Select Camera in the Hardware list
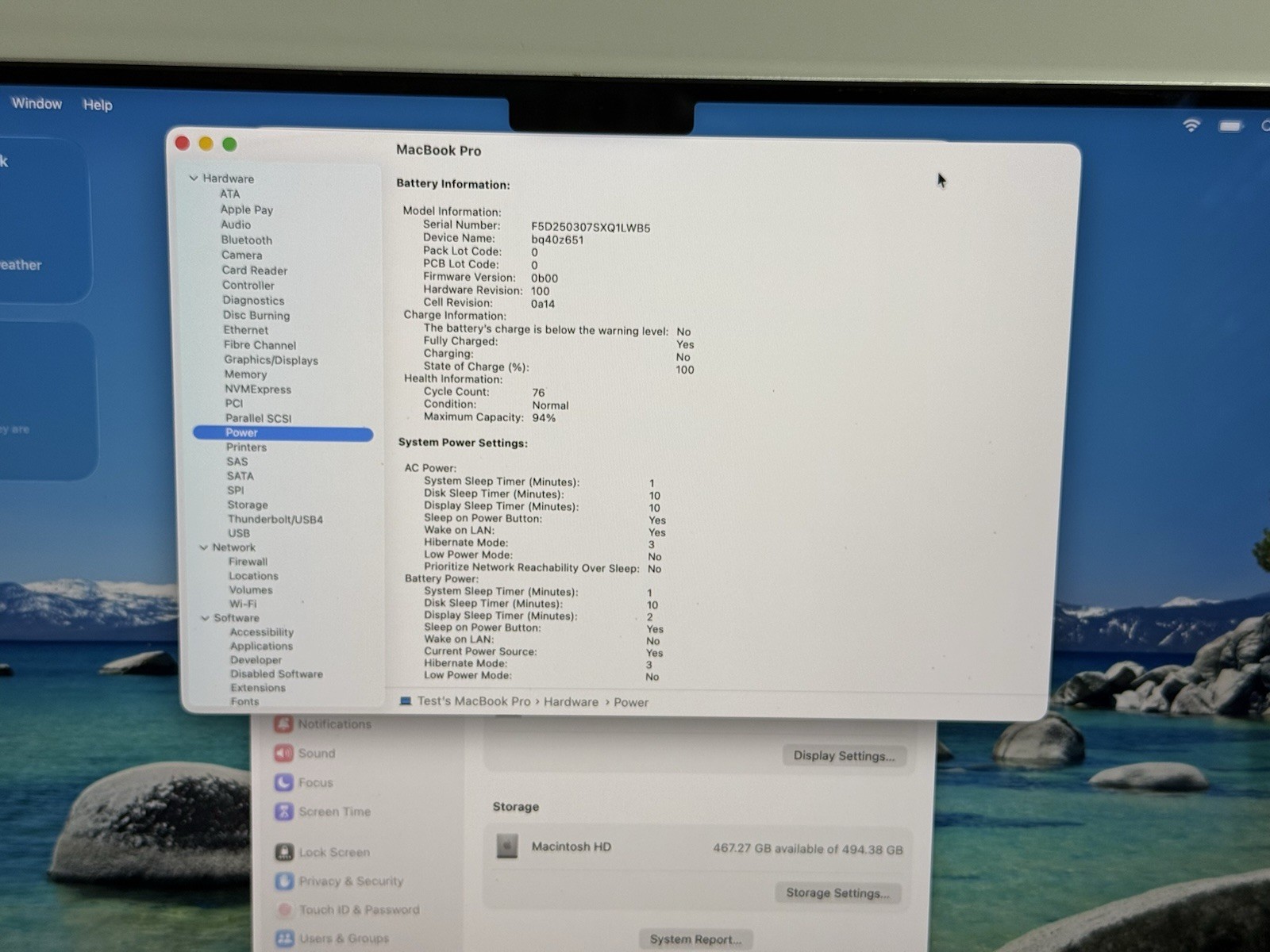 coord(242,255)
